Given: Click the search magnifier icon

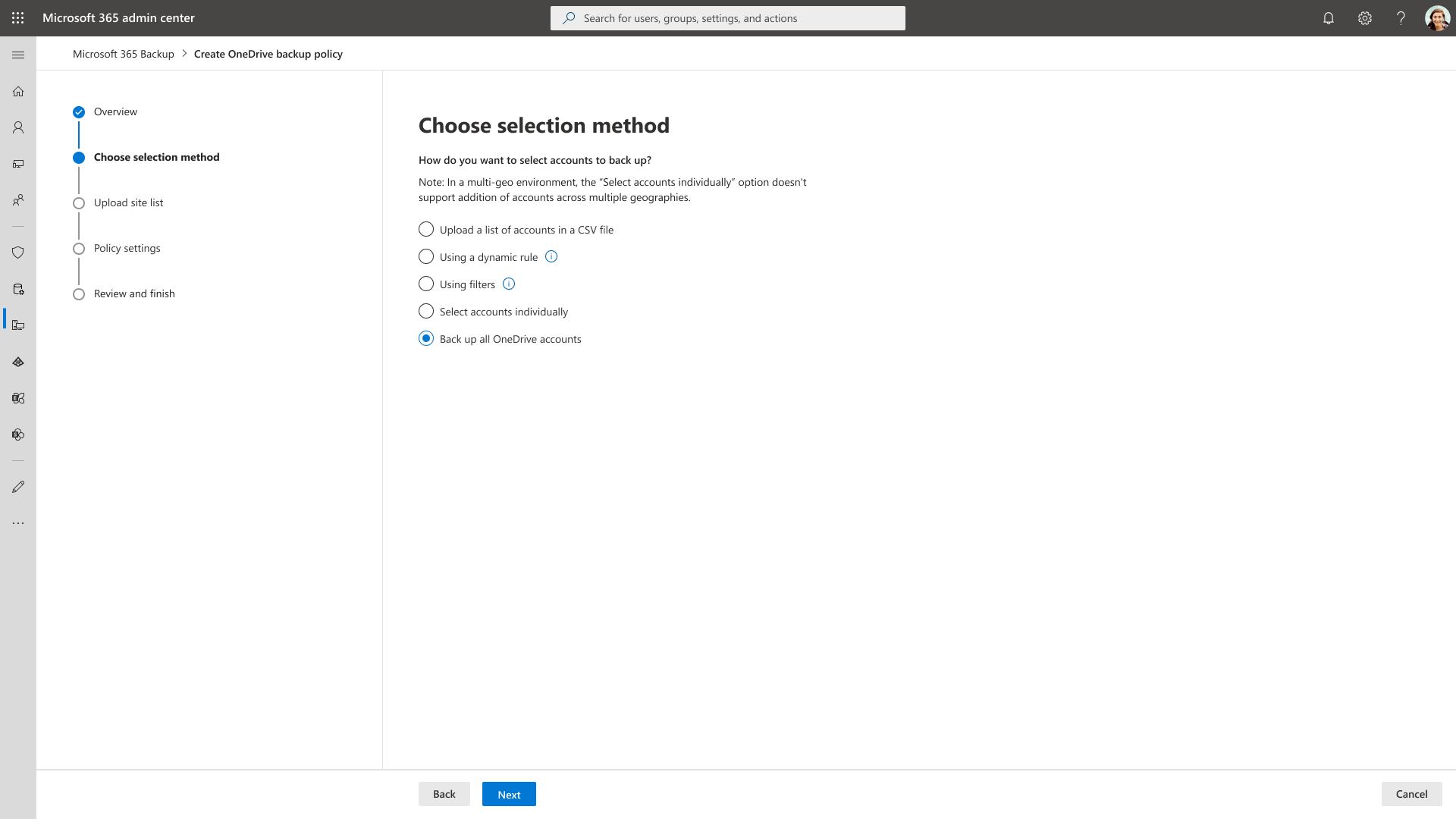Looking at the screenshot, I should (x=569, y=18).
